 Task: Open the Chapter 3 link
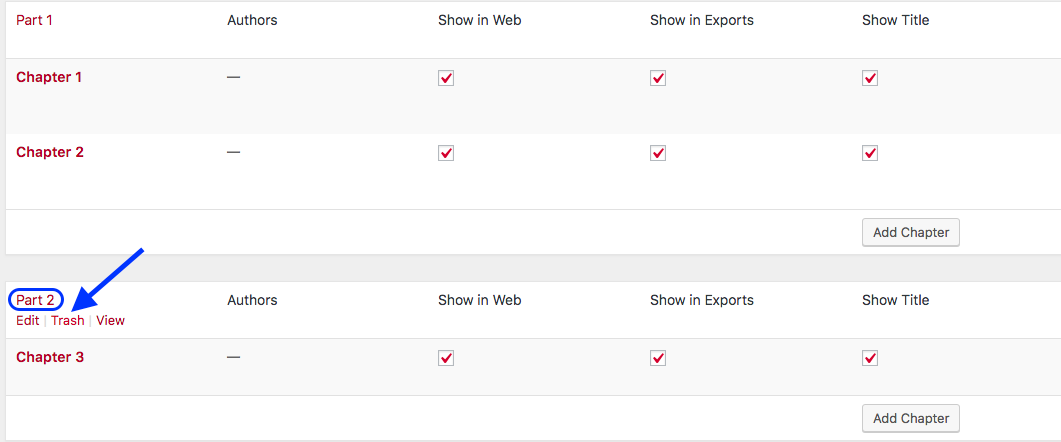coord(50,357)
